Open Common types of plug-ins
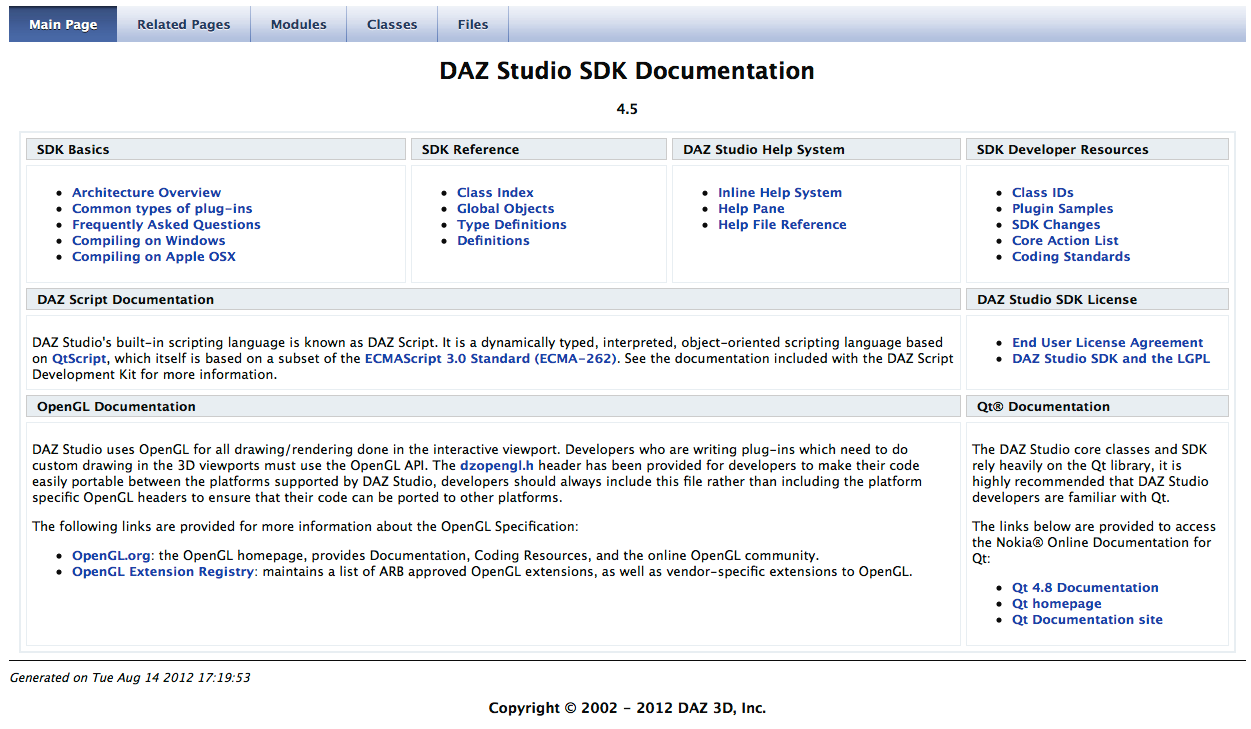 [162, 209]
